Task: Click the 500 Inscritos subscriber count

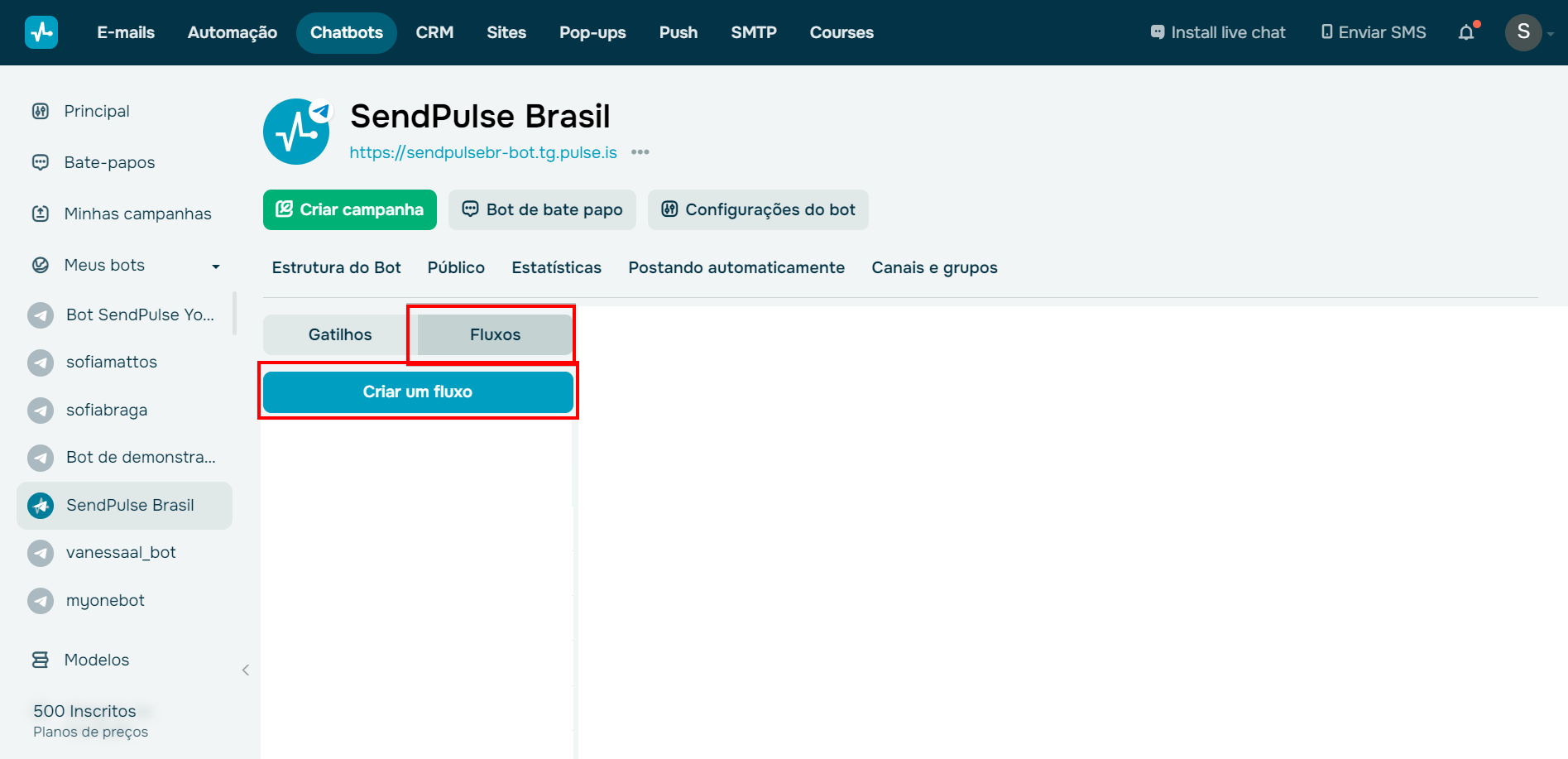Action: coord(84,711)
